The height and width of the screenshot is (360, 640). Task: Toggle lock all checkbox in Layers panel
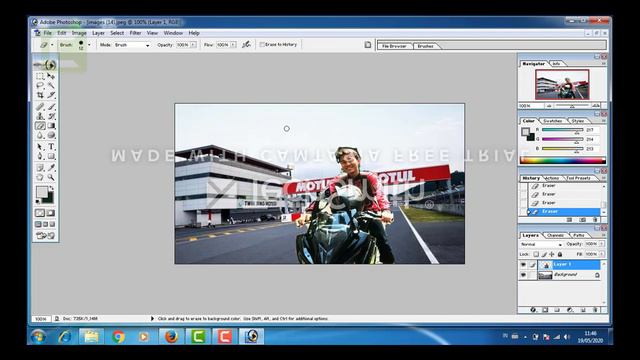[560, 254]
